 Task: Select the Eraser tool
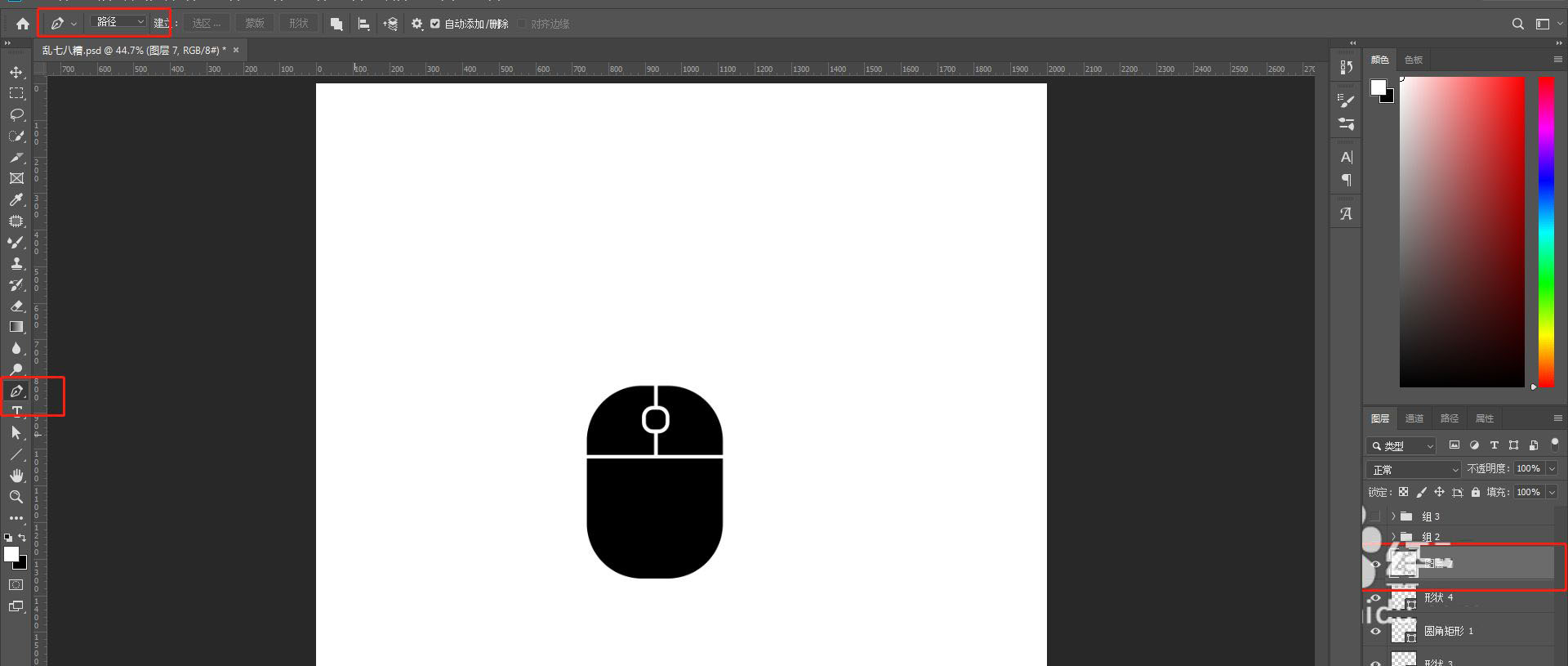click(x=16, y=306)
